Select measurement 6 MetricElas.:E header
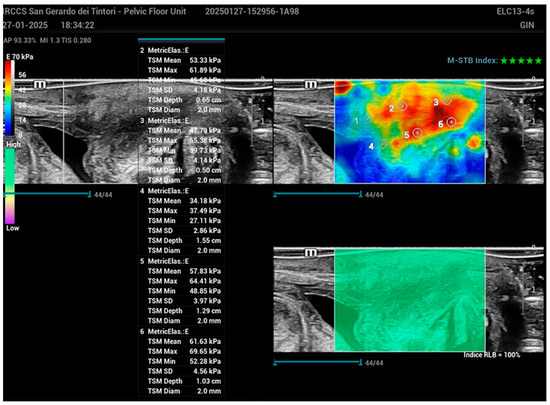The width and height of the screenshot is (550, 405). click(164, 331)
